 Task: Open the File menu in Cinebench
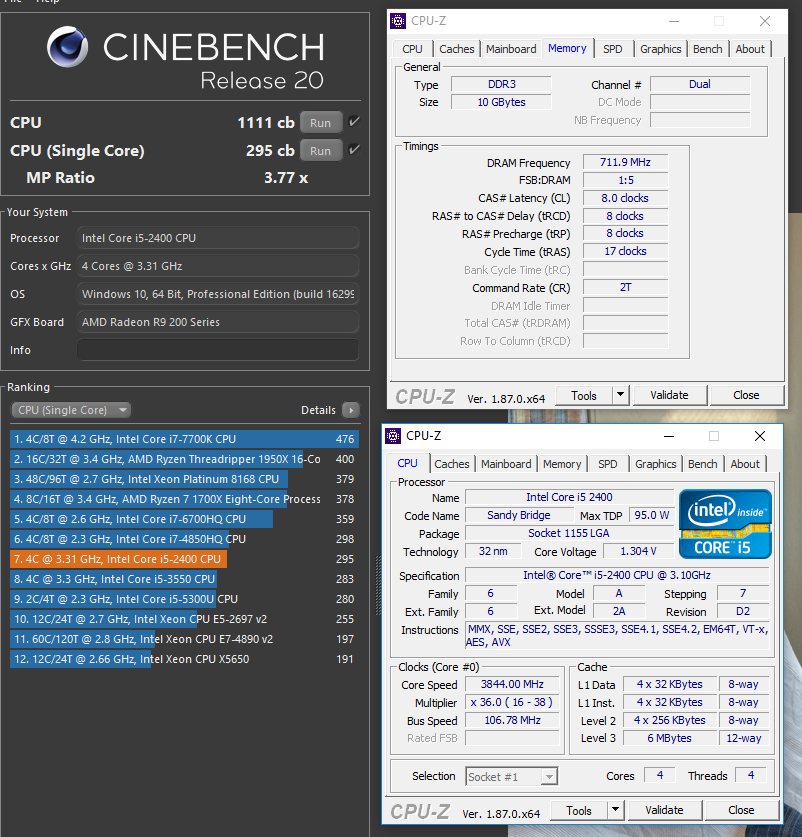tap(14, 3)
